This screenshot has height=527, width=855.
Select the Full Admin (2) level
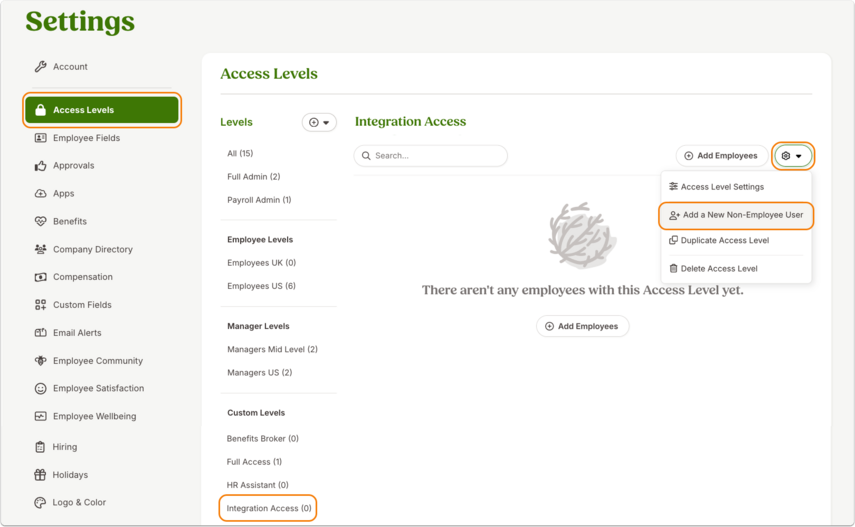254,176
